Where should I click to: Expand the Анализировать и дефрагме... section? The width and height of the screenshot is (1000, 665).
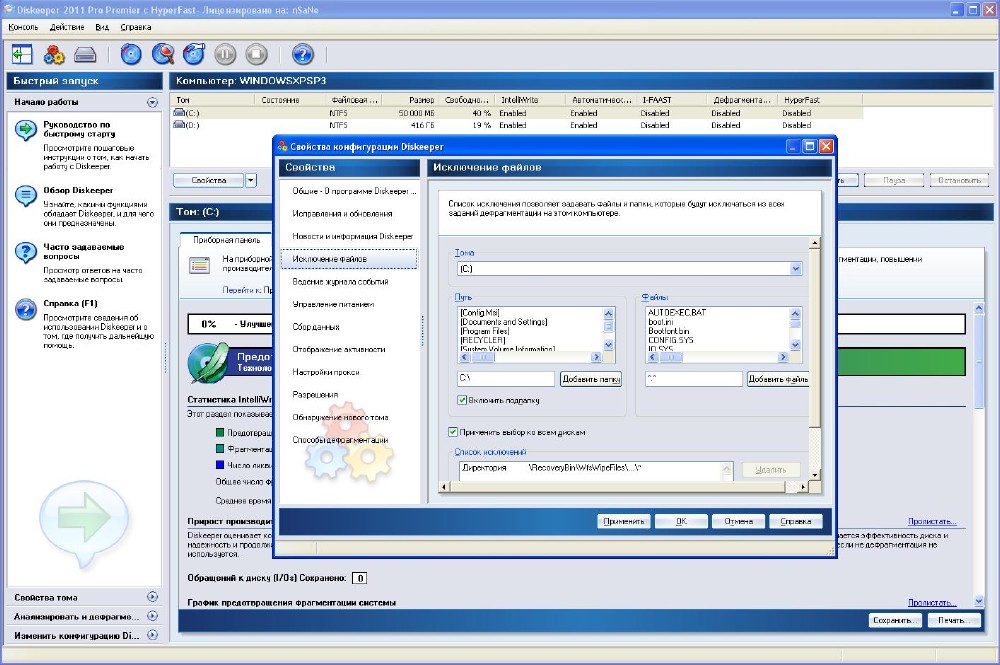tap(152, 616)
